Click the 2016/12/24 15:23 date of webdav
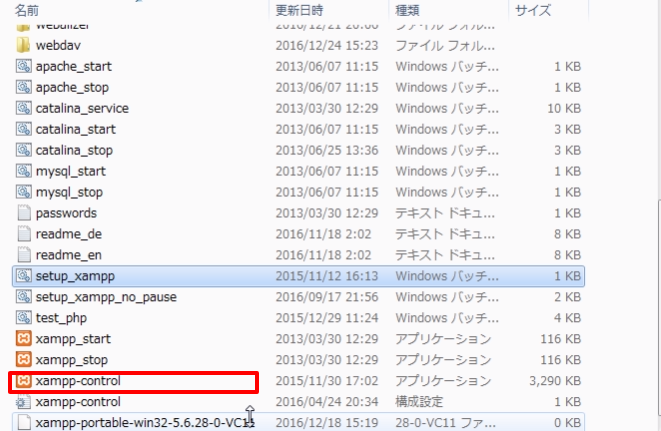 click(327, 45)
